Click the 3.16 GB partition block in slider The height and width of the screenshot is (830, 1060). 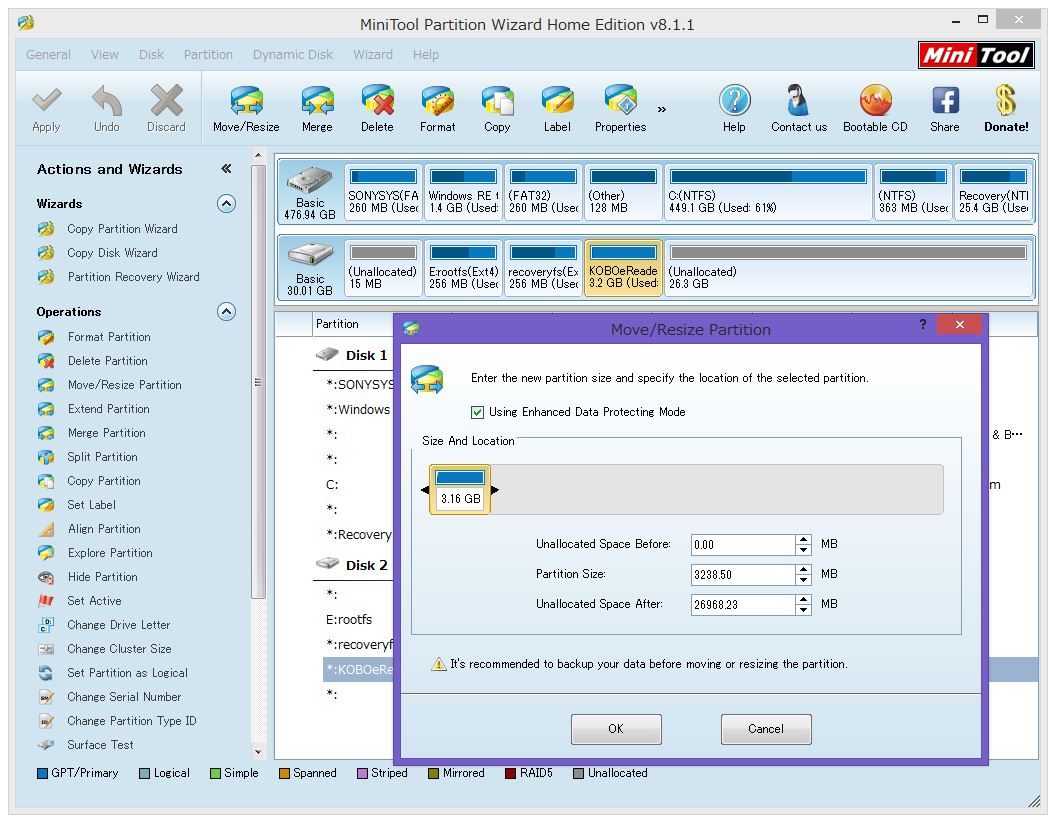(460, 490)
